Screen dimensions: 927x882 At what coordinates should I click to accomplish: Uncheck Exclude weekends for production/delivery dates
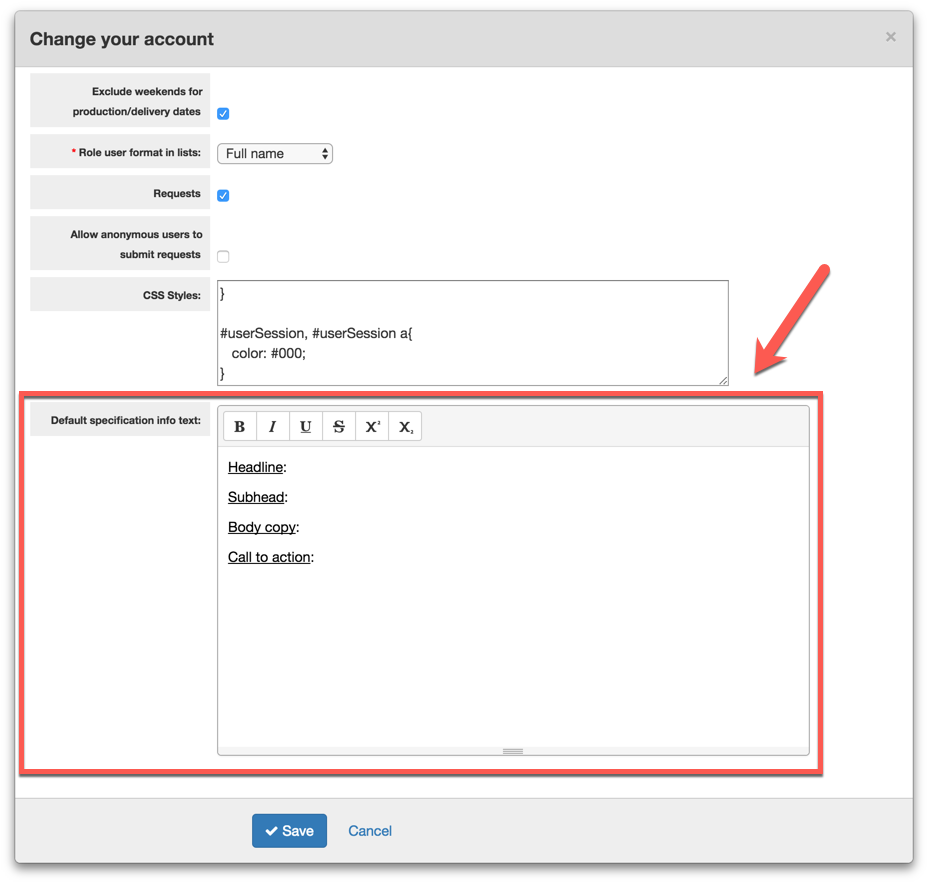(223, 114)
